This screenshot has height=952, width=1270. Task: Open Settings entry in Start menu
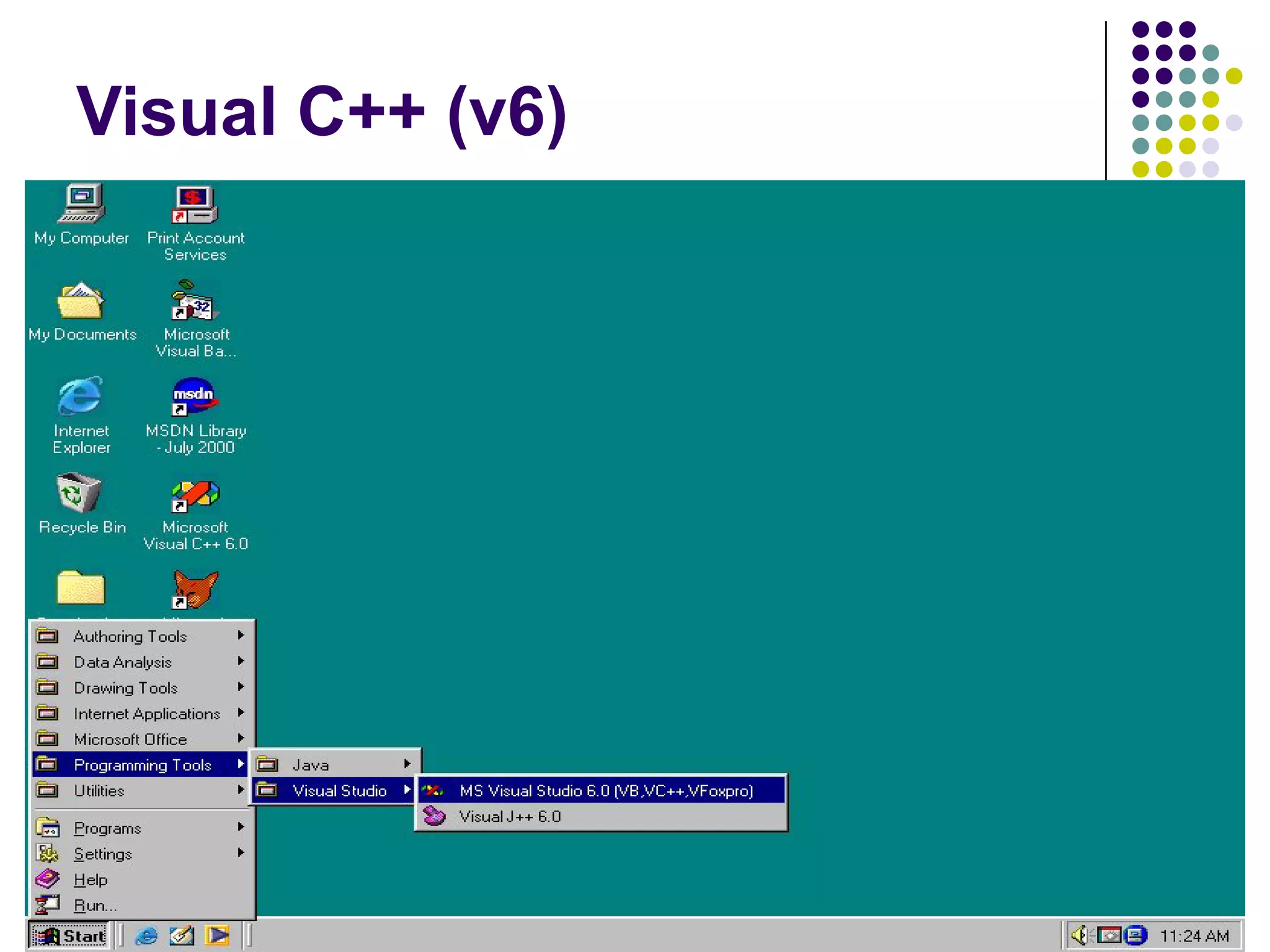[142, 853]
